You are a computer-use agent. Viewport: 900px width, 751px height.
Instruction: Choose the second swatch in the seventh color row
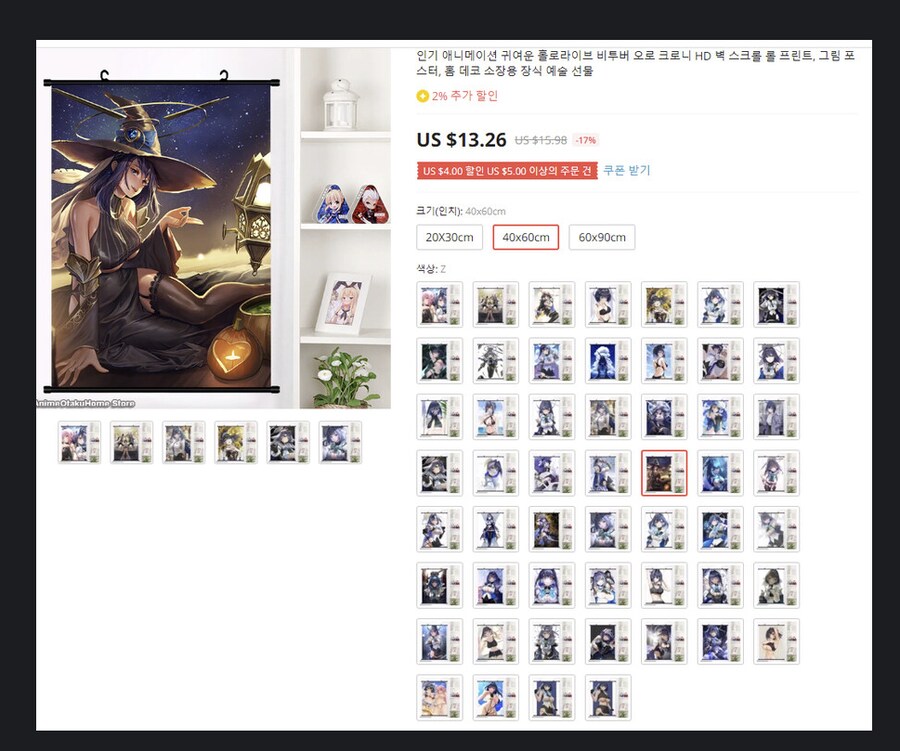point(496,642)
